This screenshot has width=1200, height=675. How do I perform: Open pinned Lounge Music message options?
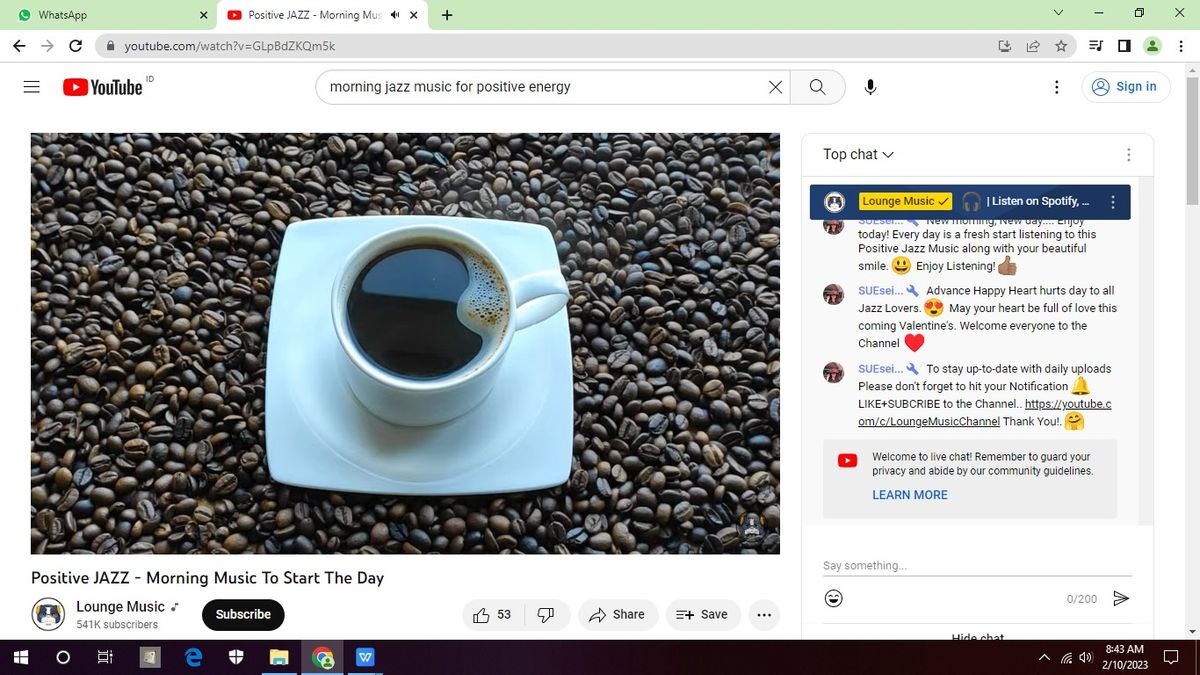click(1113, 202)
